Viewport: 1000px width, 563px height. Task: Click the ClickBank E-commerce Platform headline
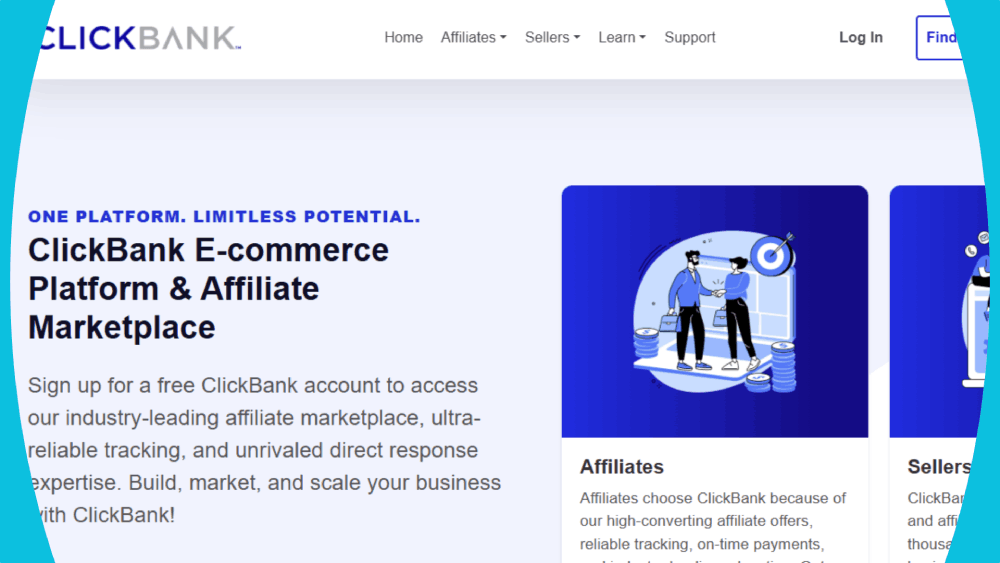[x=209, y=289]
